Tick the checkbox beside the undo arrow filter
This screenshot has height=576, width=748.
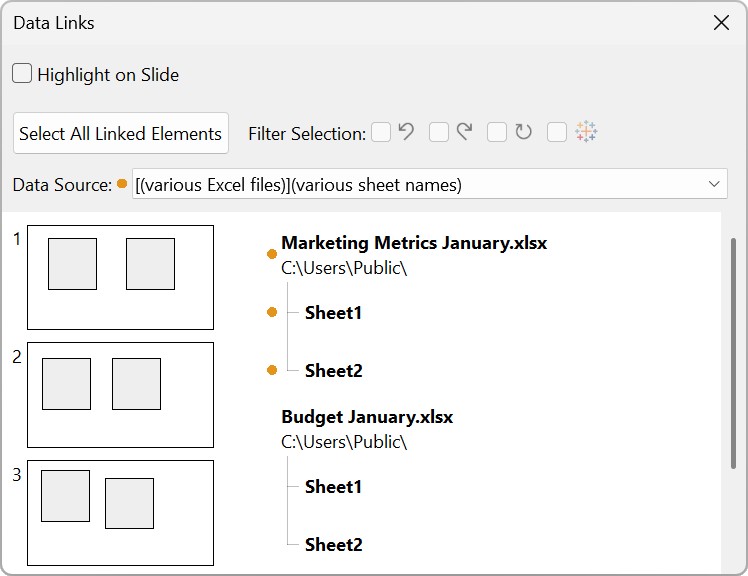(381, 133)
